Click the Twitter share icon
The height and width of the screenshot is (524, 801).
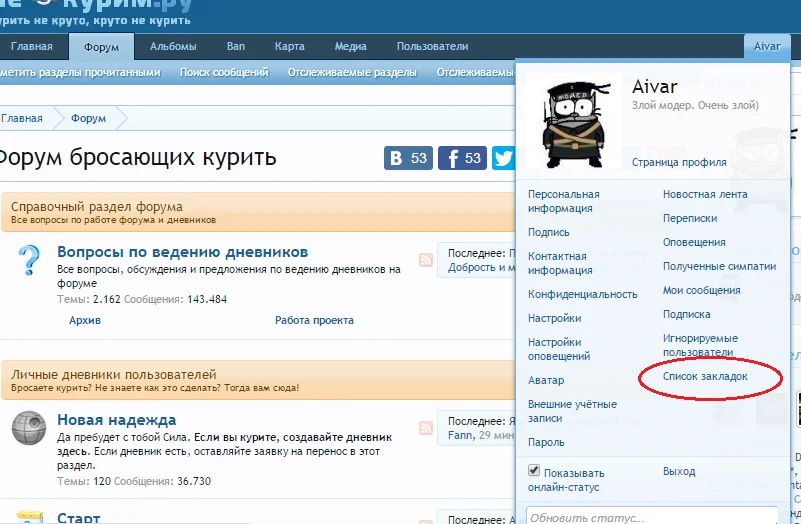pyautogui.click(x=503, y=158)
